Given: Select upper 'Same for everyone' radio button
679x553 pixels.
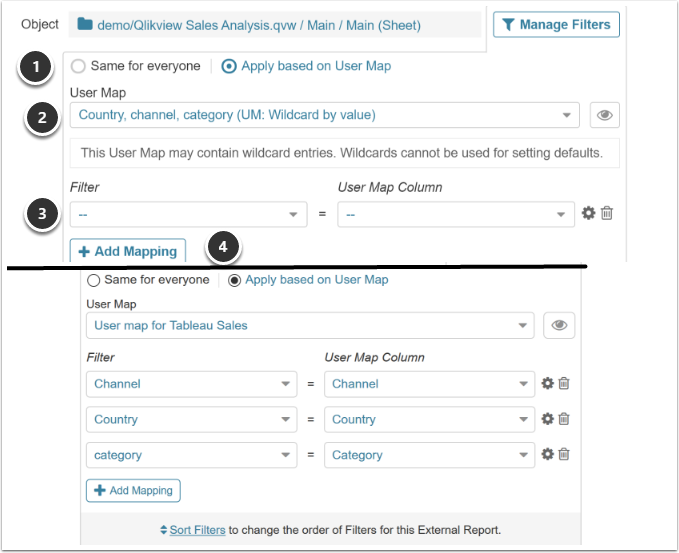Looking at the screenshot, I should [78, 66].
